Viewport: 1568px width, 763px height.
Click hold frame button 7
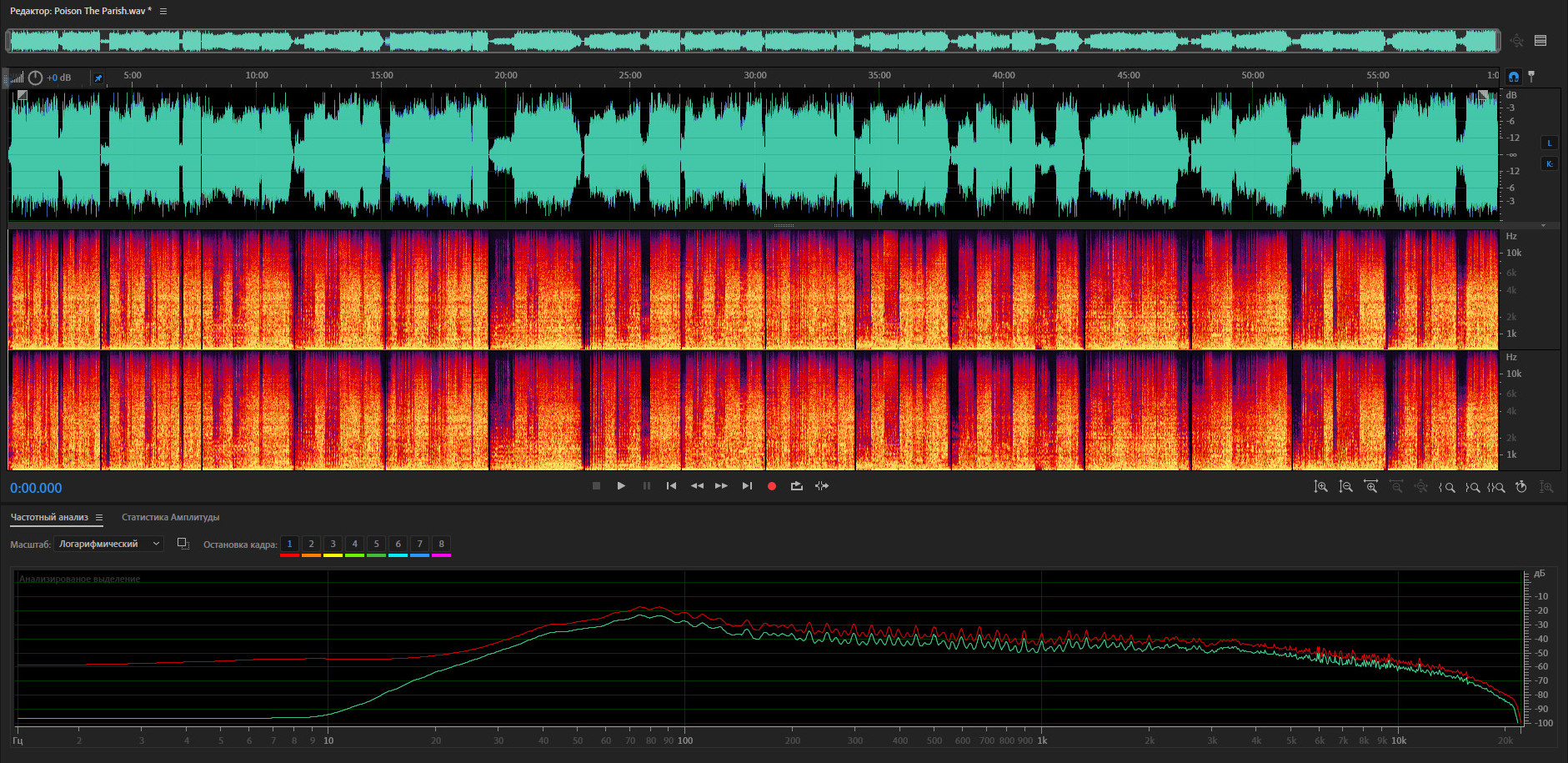[420, 544]
